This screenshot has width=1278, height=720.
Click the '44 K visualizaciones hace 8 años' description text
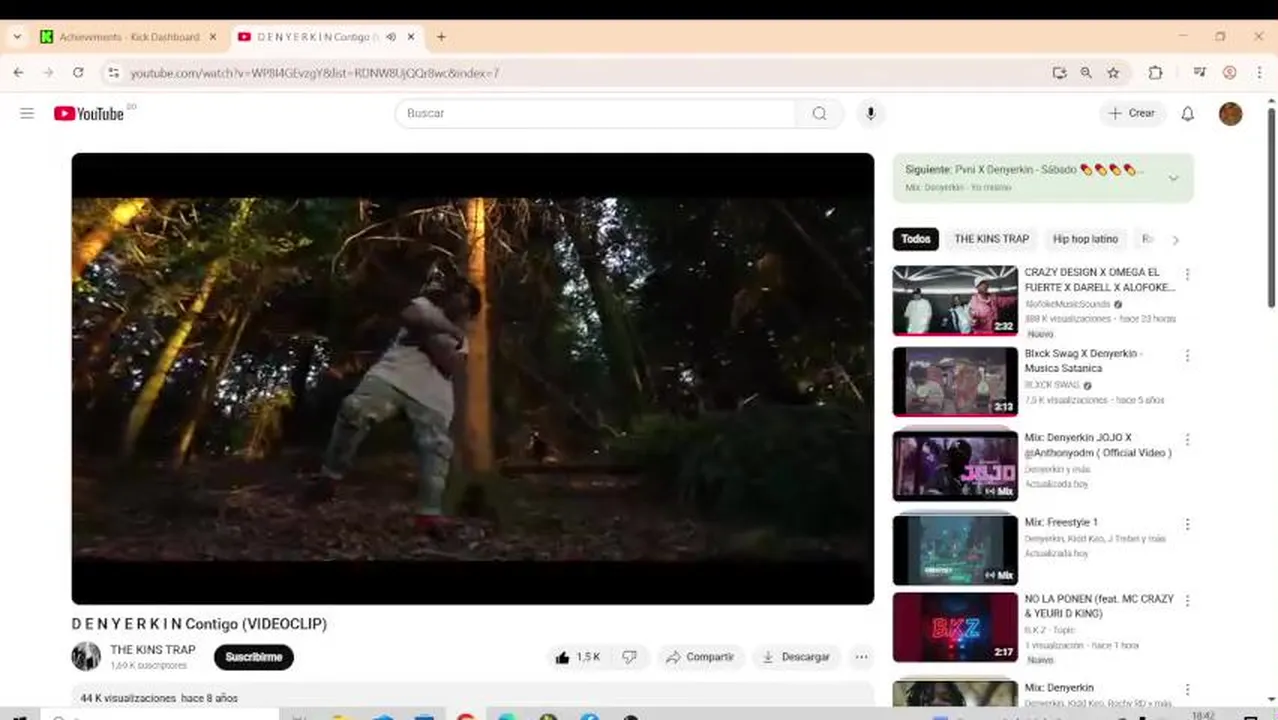159,698
